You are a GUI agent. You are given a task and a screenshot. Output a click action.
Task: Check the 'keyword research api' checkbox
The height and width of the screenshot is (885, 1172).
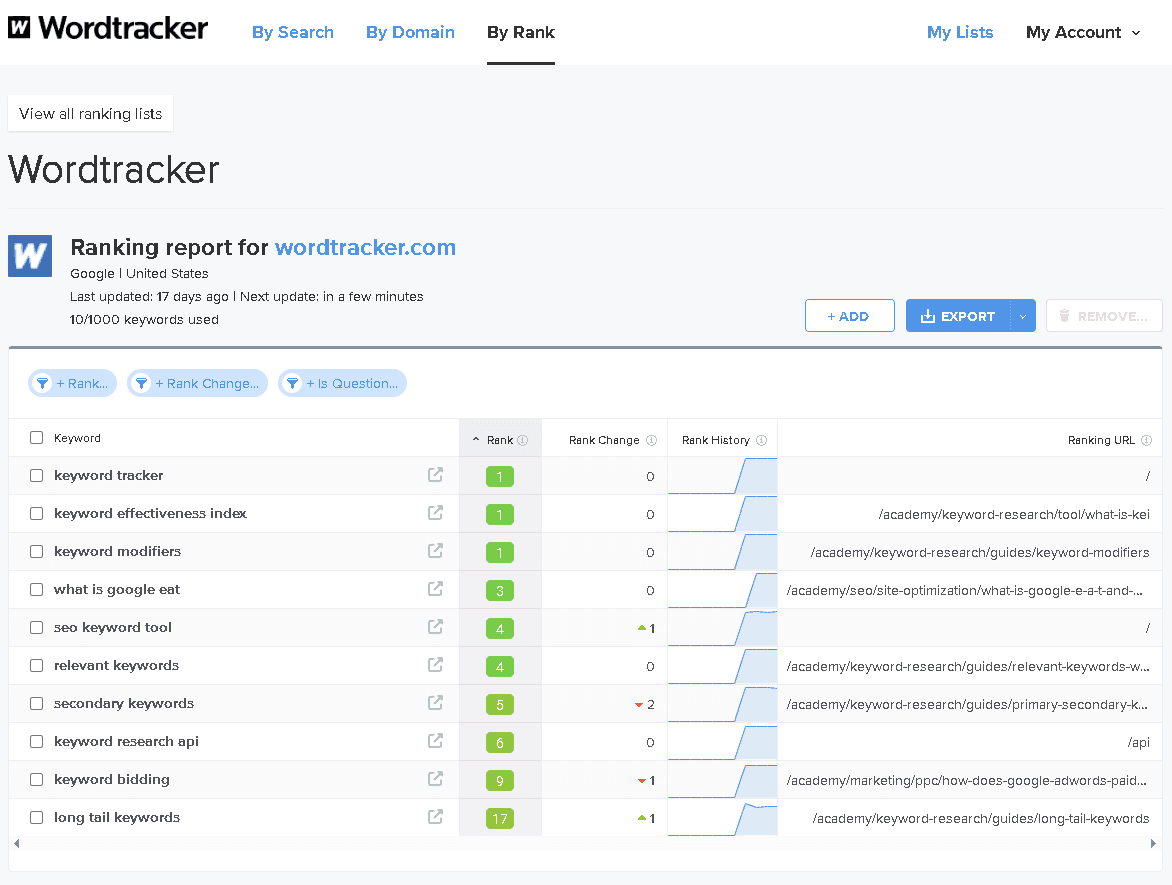click(37, 741)
